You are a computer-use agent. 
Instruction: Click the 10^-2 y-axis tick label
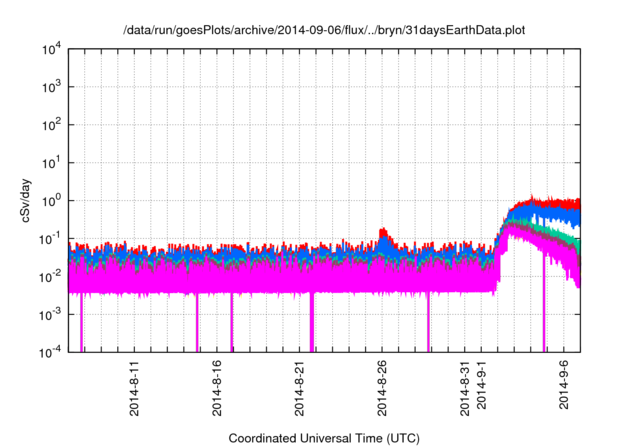coord(50,276)
